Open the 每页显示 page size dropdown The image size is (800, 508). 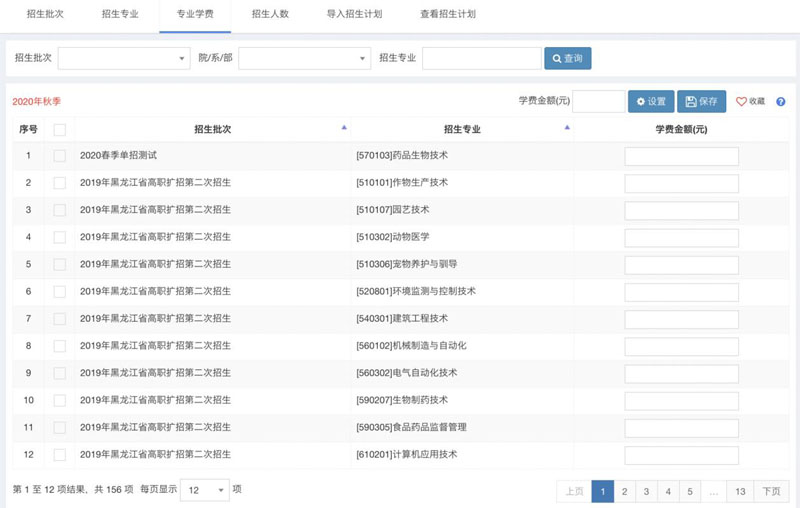[207, 490]
